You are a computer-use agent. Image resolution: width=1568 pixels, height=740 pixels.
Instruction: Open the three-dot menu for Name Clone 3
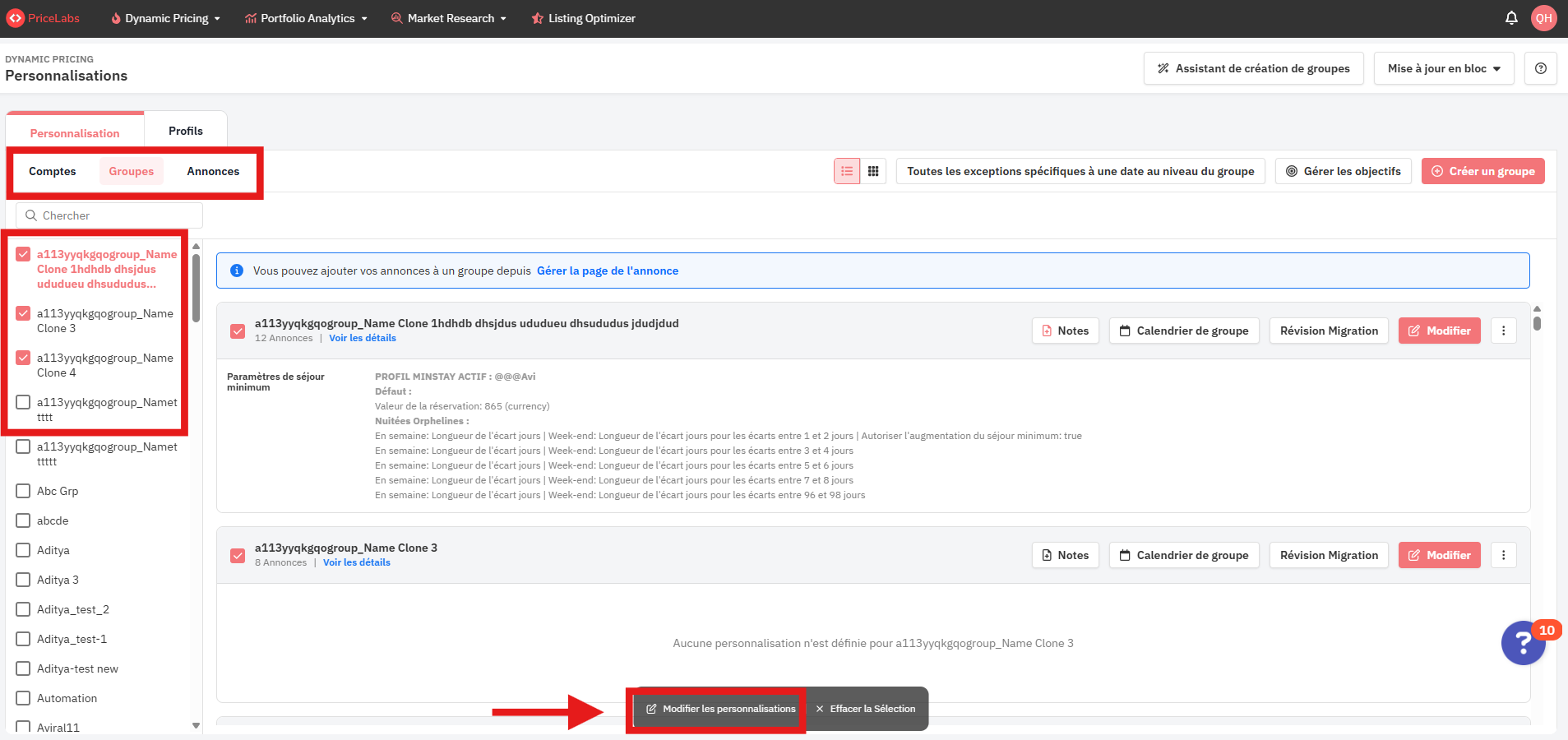pos(1504,555)
